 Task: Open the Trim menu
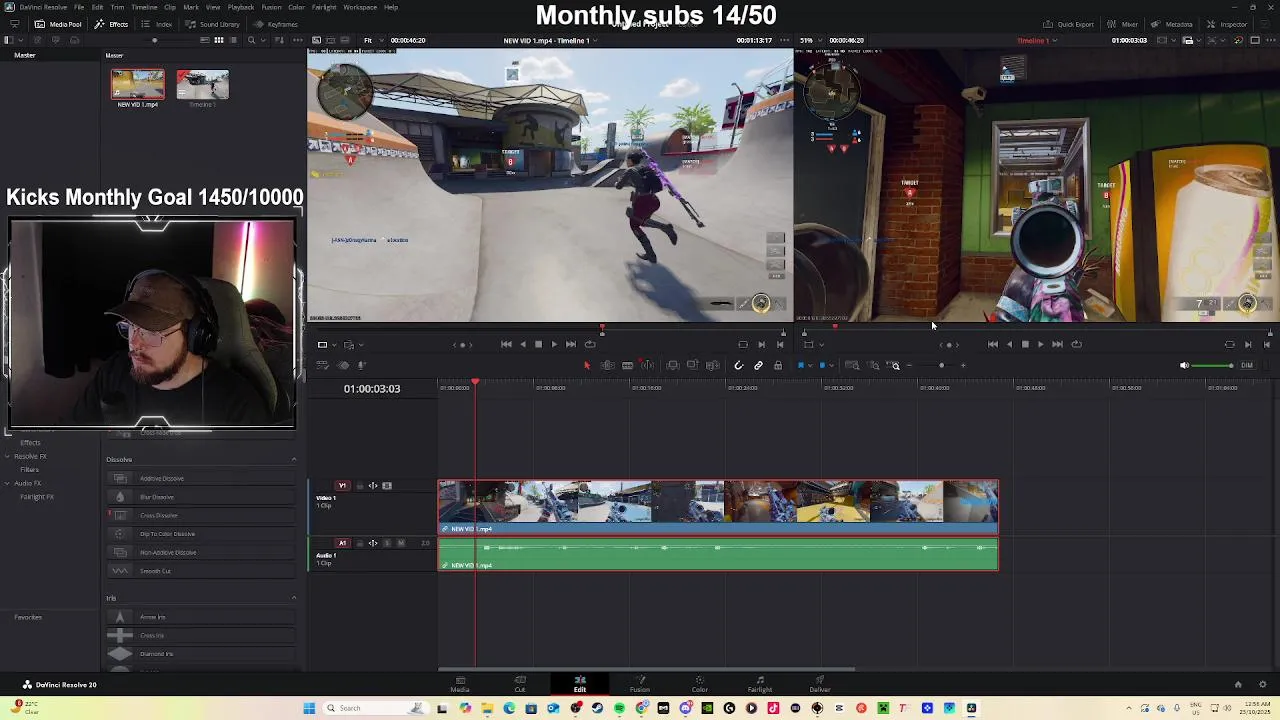pos(117,7)
